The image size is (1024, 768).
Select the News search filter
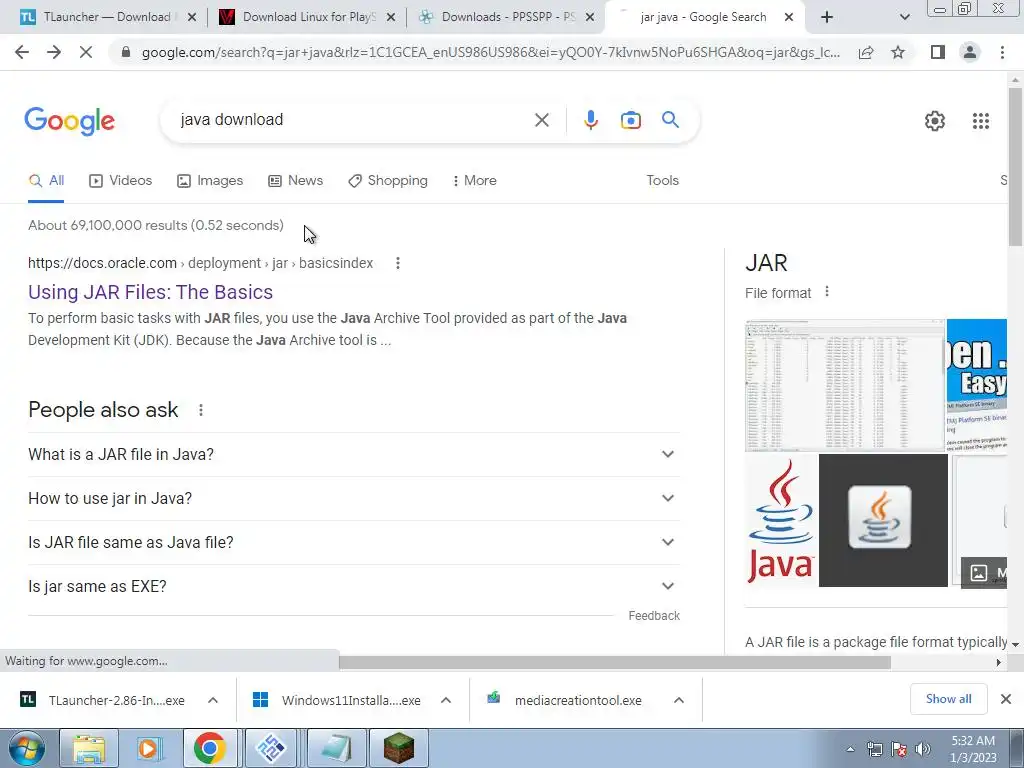pos(295,181)
